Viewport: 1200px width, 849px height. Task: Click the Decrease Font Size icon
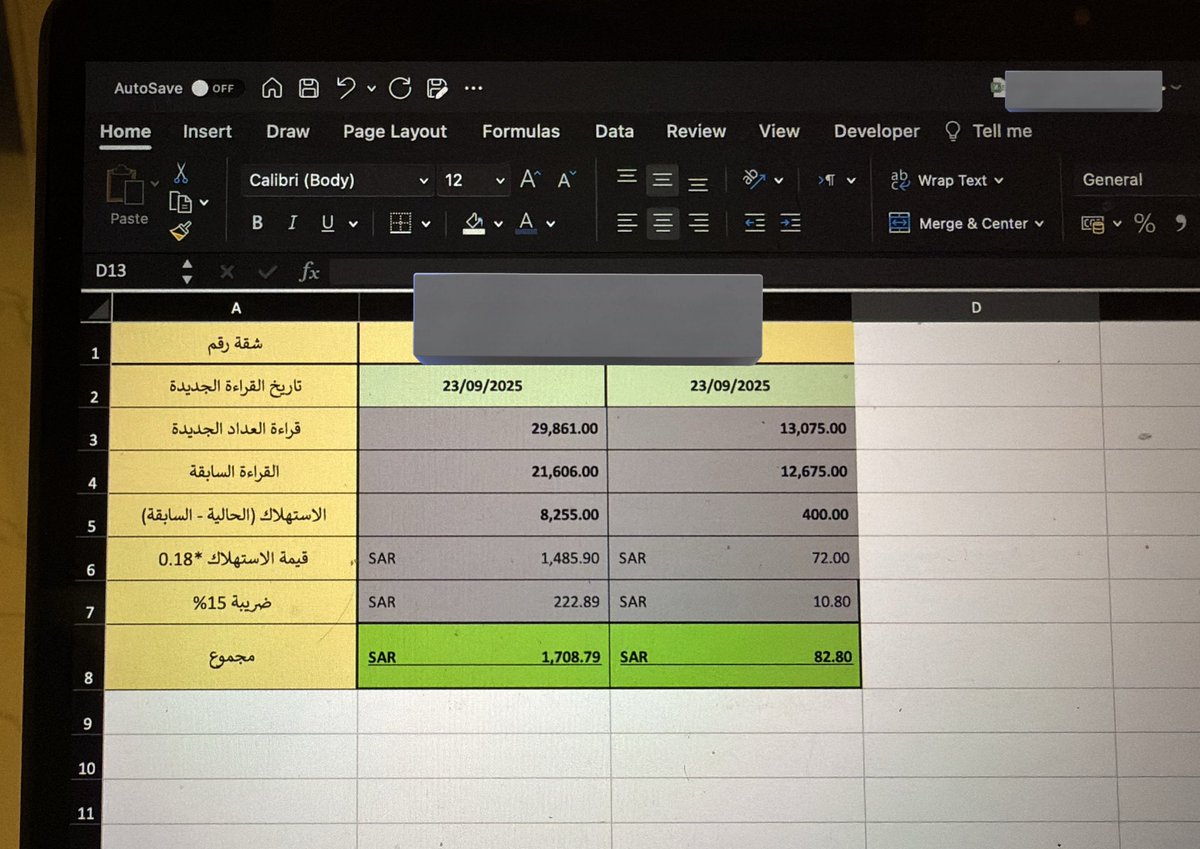(x=566, y=180)
